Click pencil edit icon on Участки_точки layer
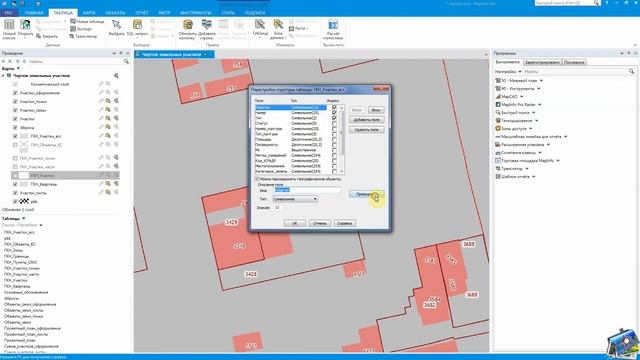640x360 pixels. tap(101, 101)
